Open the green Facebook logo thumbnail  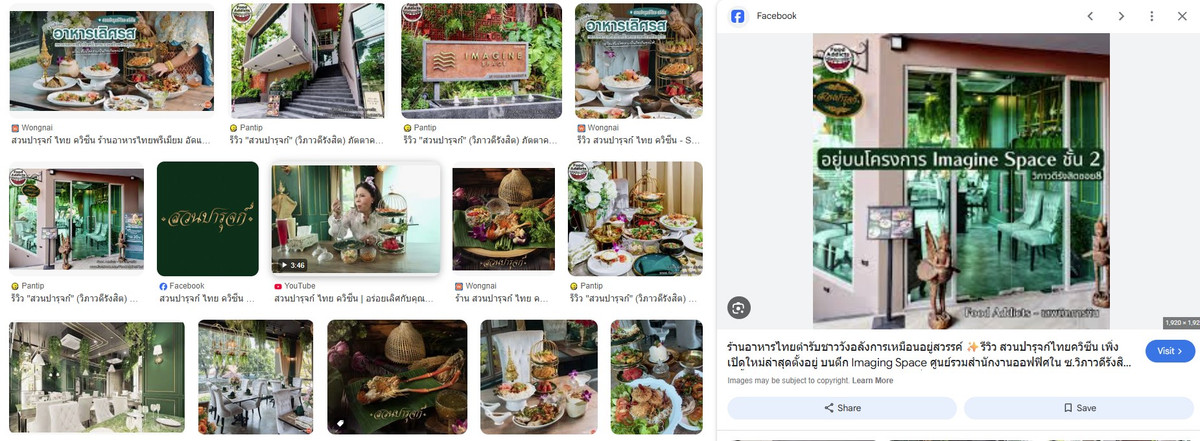[208, 218]
